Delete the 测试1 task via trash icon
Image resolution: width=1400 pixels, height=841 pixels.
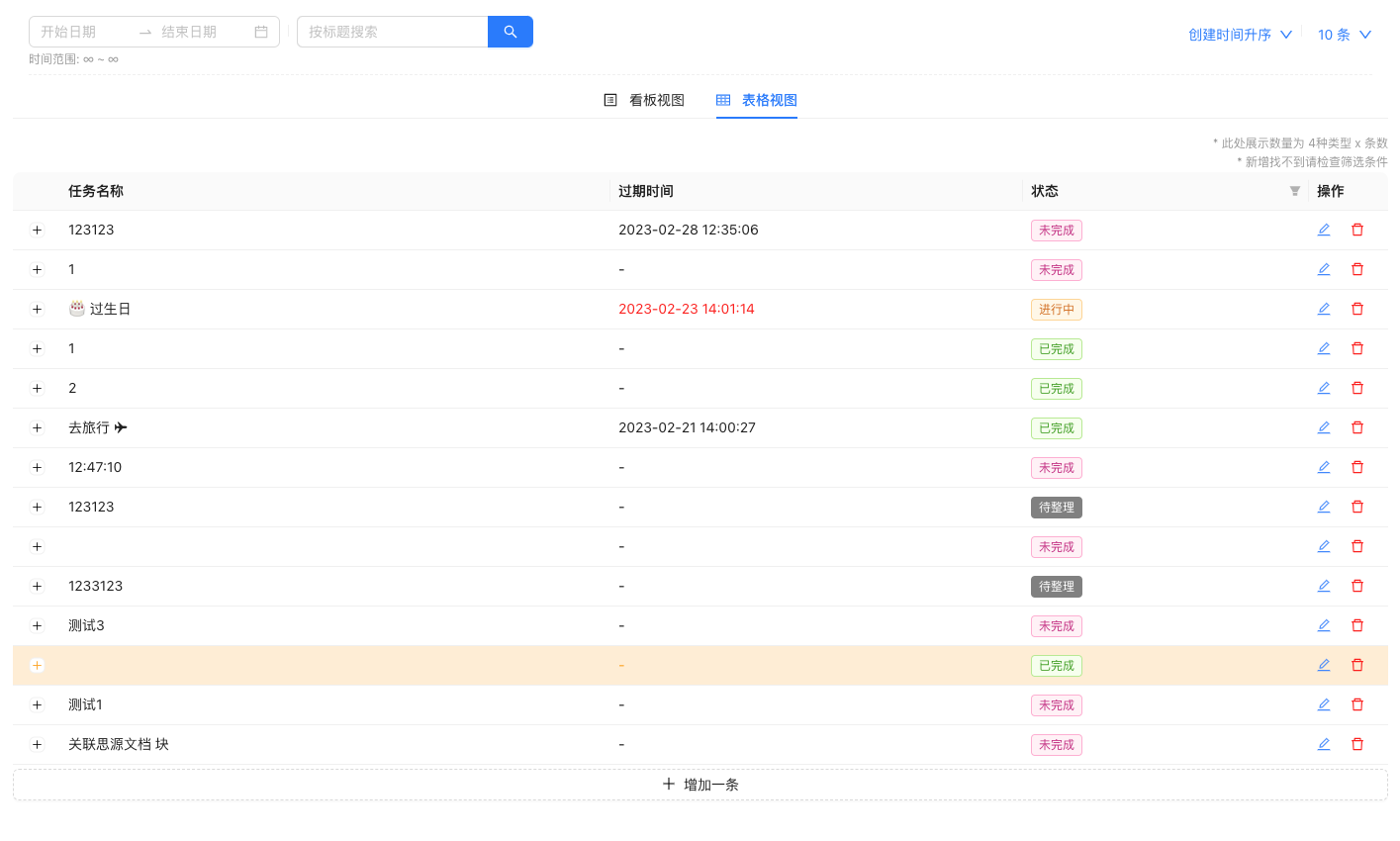[x=1356, y=703]
